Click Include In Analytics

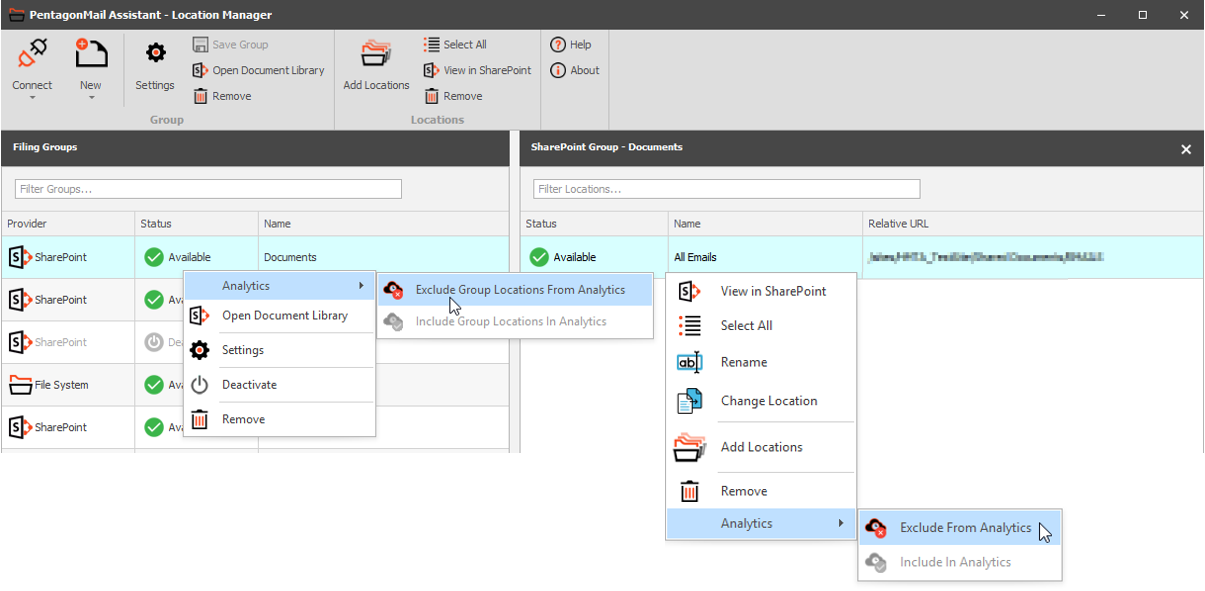point(960,562)
